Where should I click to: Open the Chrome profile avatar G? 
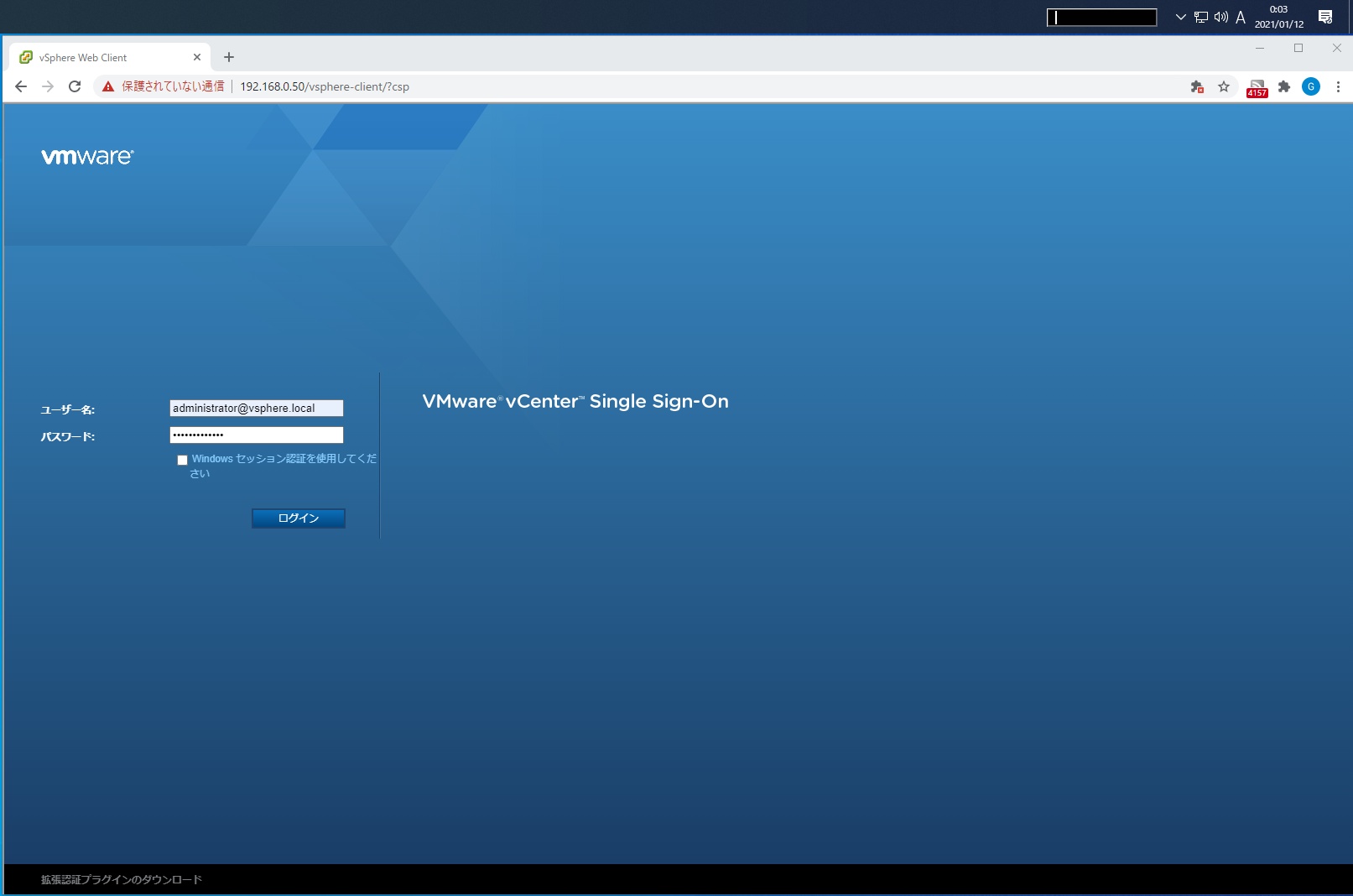pyautogui.click(x=1311, y=86)
